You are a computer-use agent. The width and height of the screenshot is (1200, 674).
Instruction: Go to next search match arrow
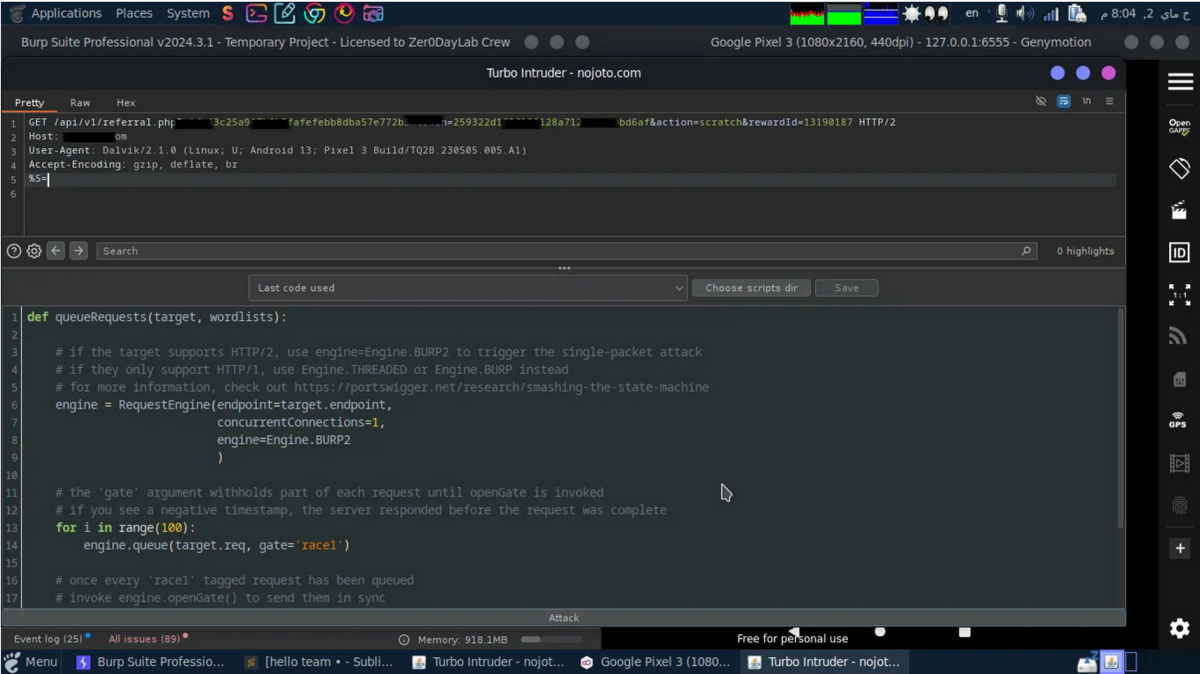(x=78, y=251)
